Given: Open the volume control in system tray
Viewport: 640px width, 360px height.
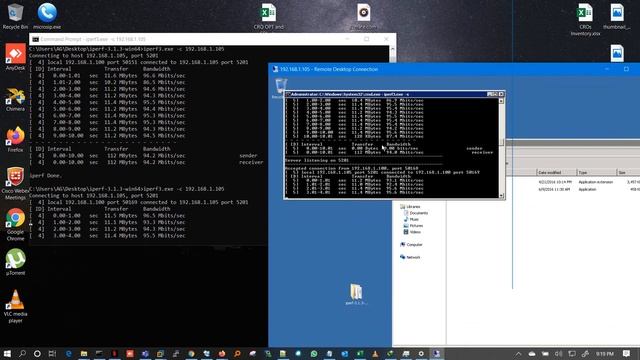Looking at the screenshot, I should [x=558, y=353].
